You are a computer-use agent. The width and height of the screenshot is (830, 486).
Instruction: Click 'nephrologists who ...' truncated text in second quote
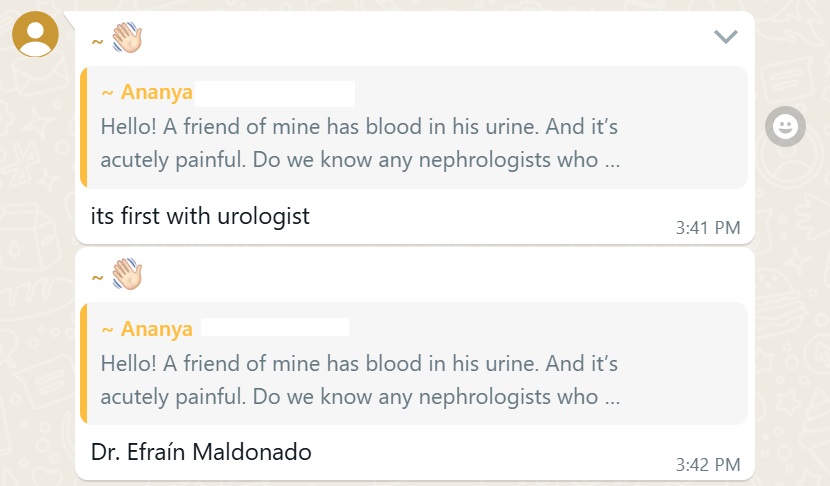tap(519, 397)
